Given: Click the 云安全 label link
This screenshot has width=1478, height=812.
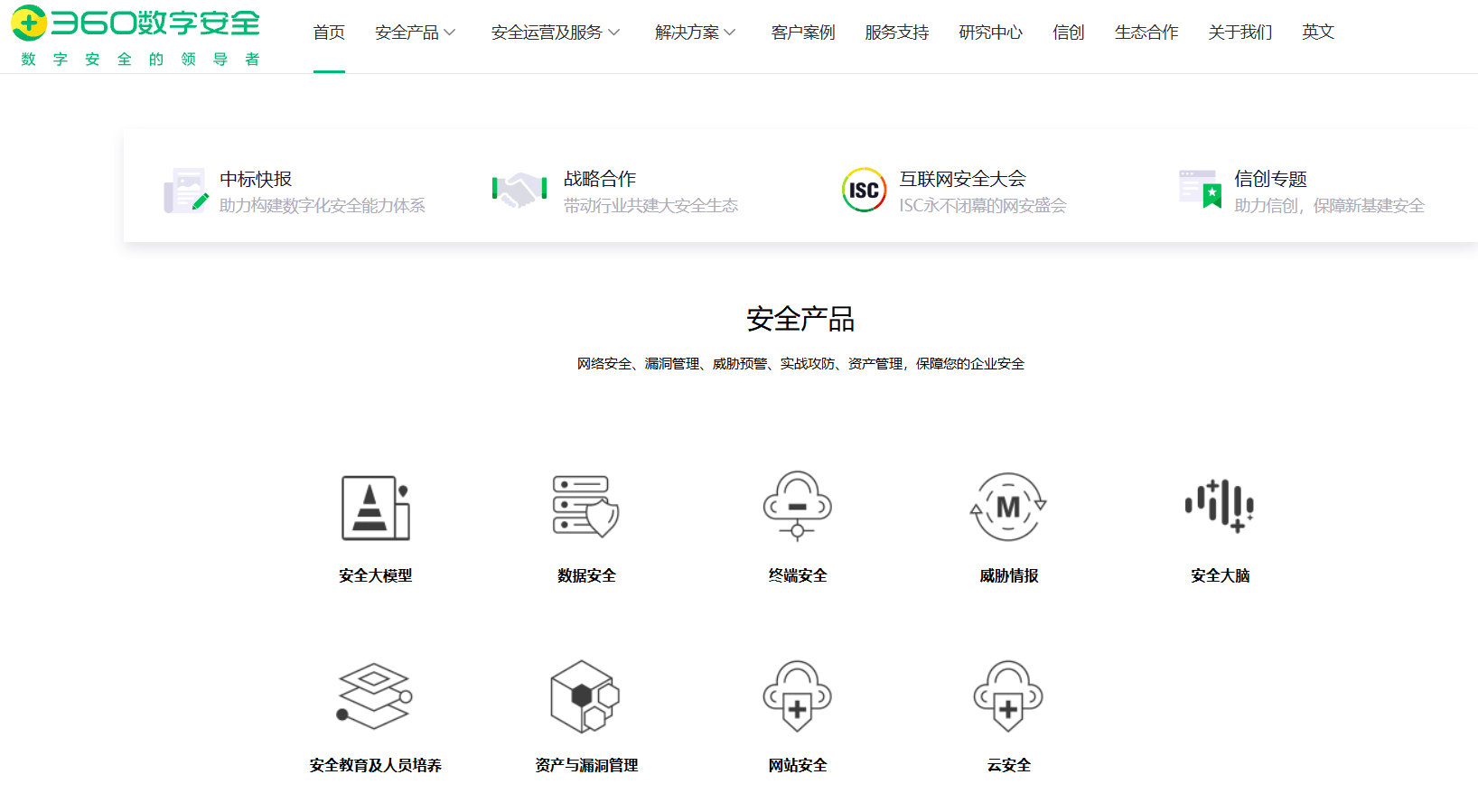Looking at the screenshot, I should click(1008, 765).
